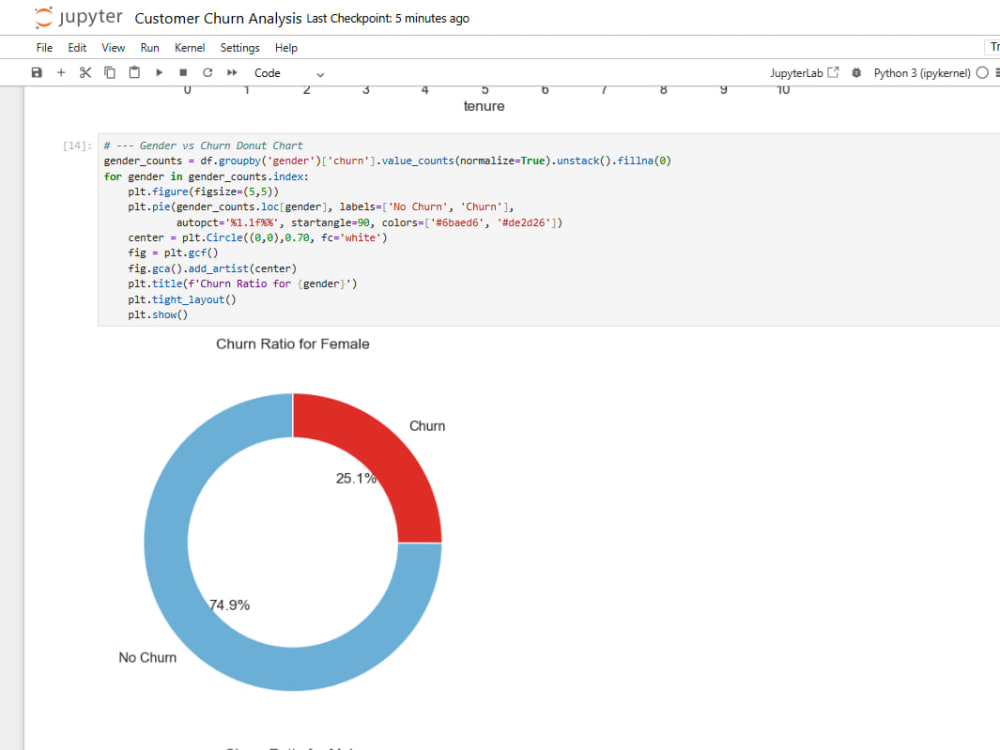Enable the debugger bug icon
This screenshot has height=750, width=1000.
pos(856,73)
